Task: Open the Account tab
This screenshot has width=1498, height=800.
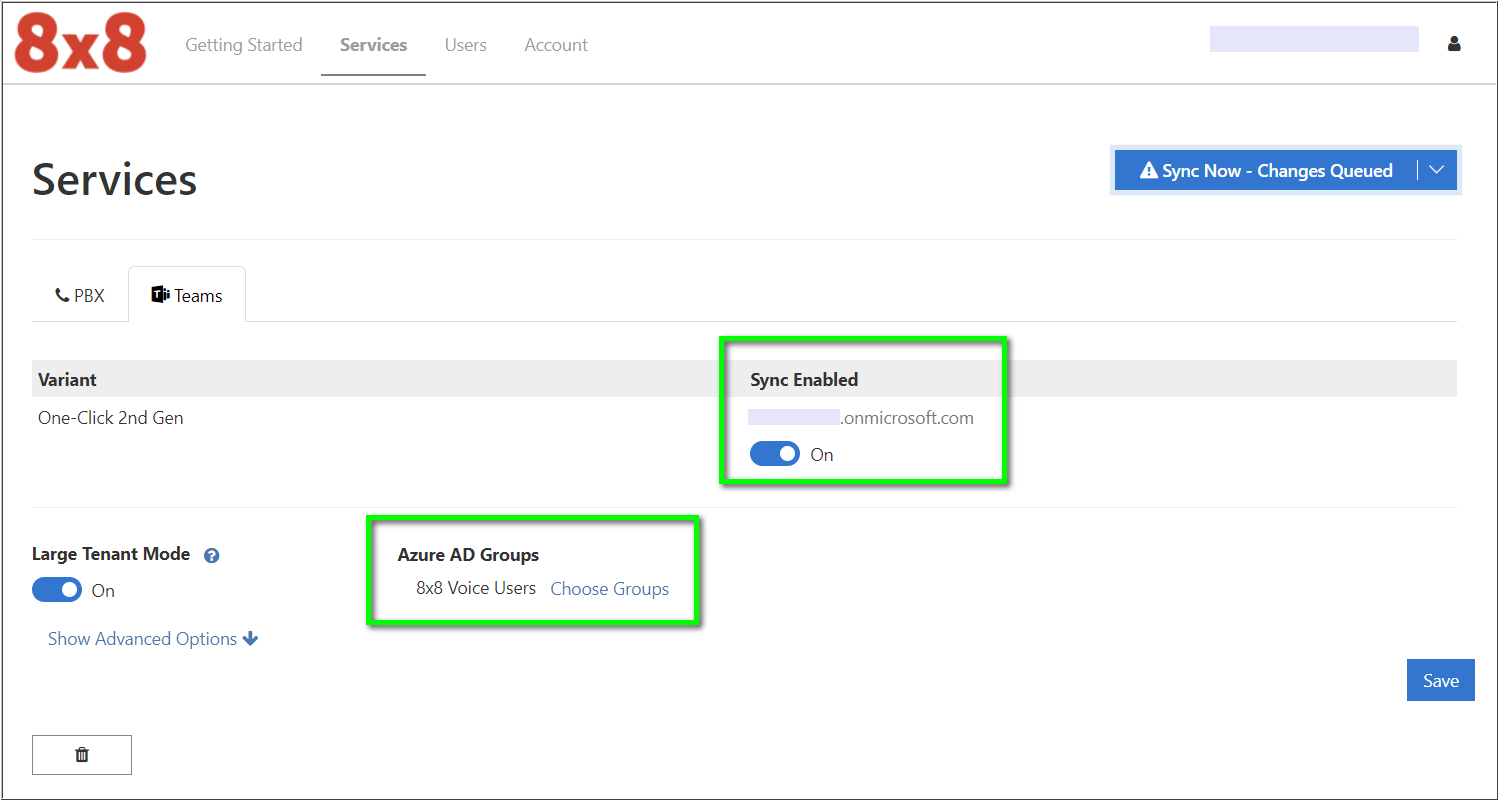Action: (x=555, y=44)
